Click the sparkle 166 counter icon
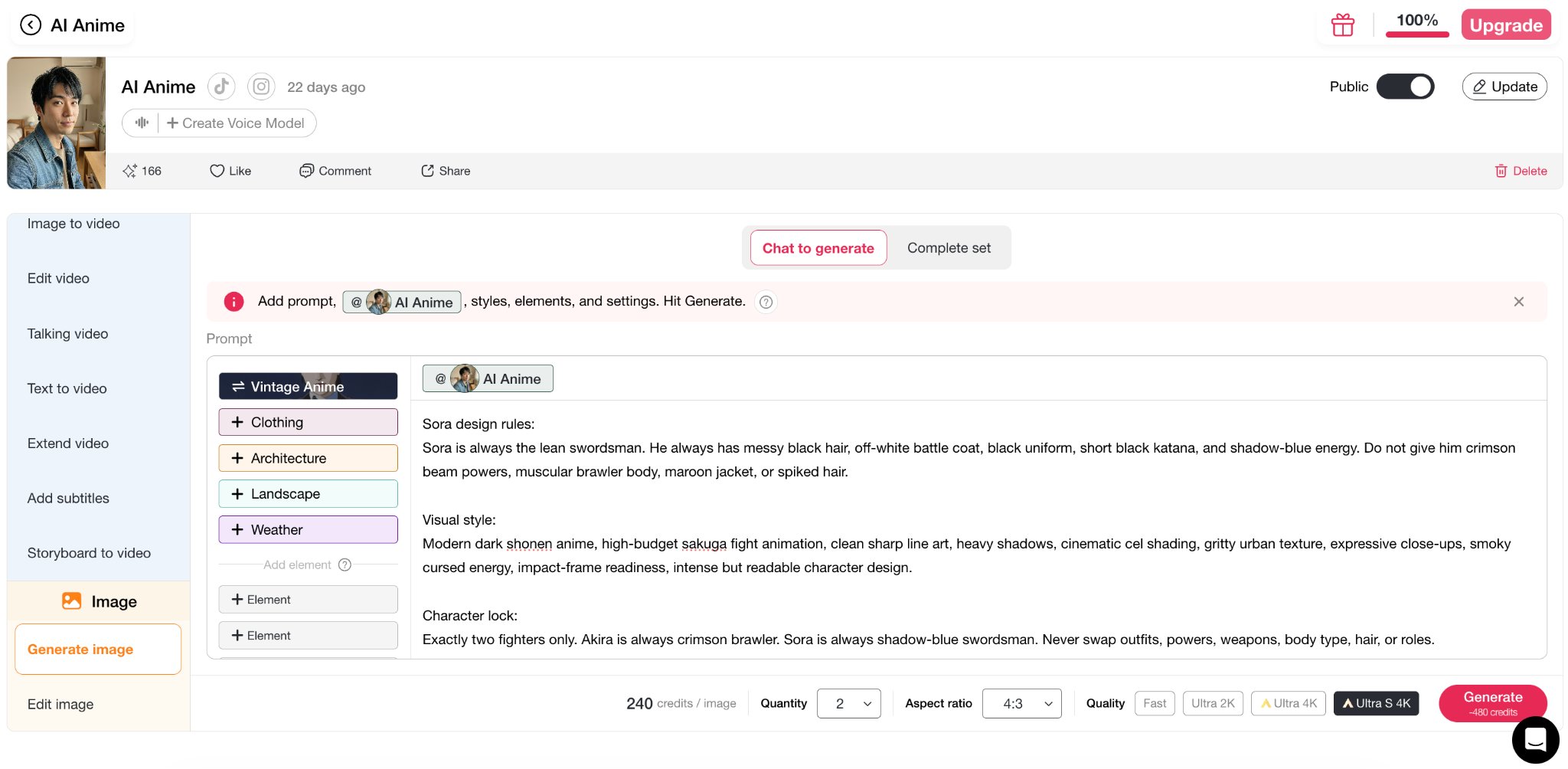Image resolution: width=1568 pixels, height=769 pixels. pos(129,171)
